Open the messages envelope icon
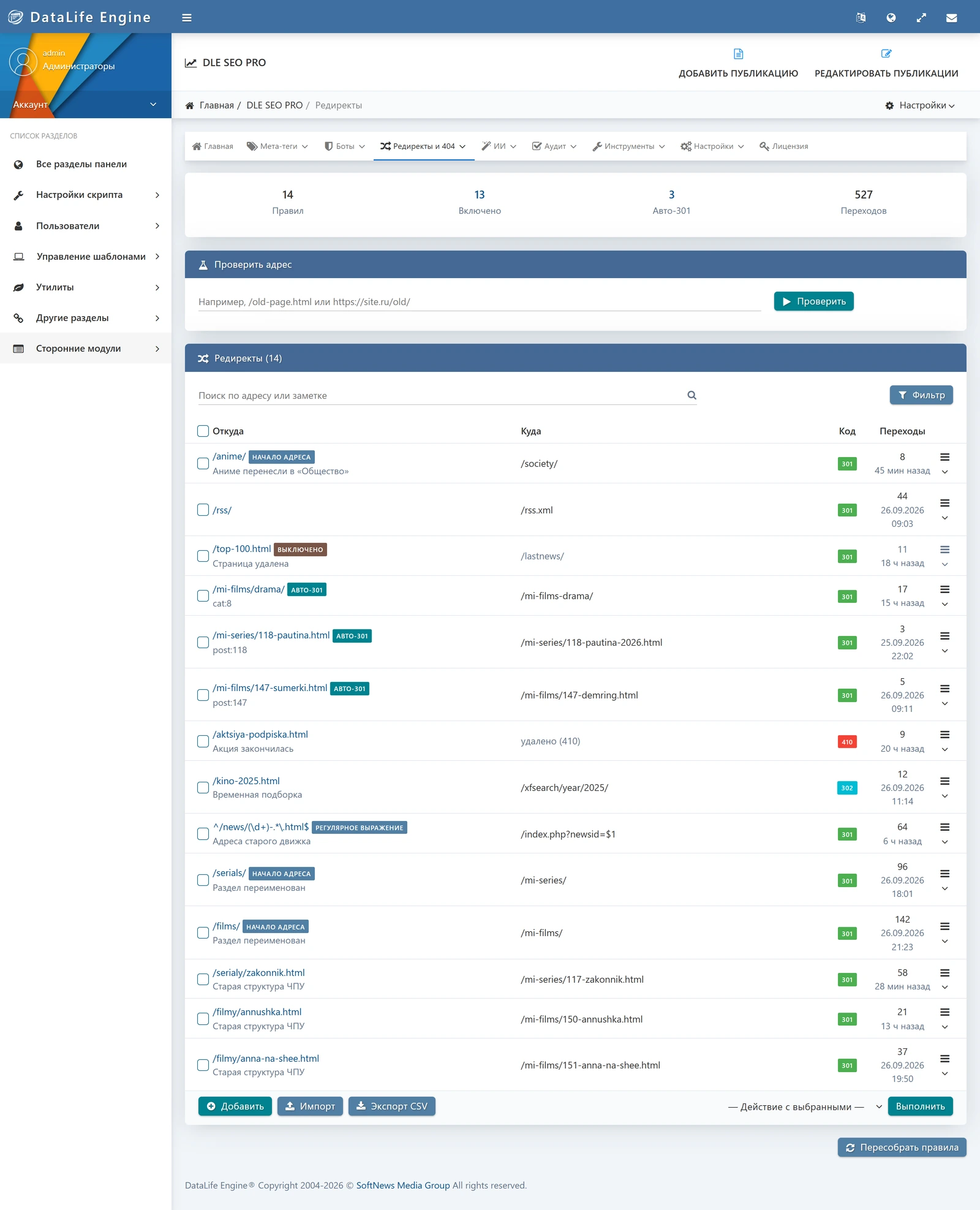 [951, 18]
